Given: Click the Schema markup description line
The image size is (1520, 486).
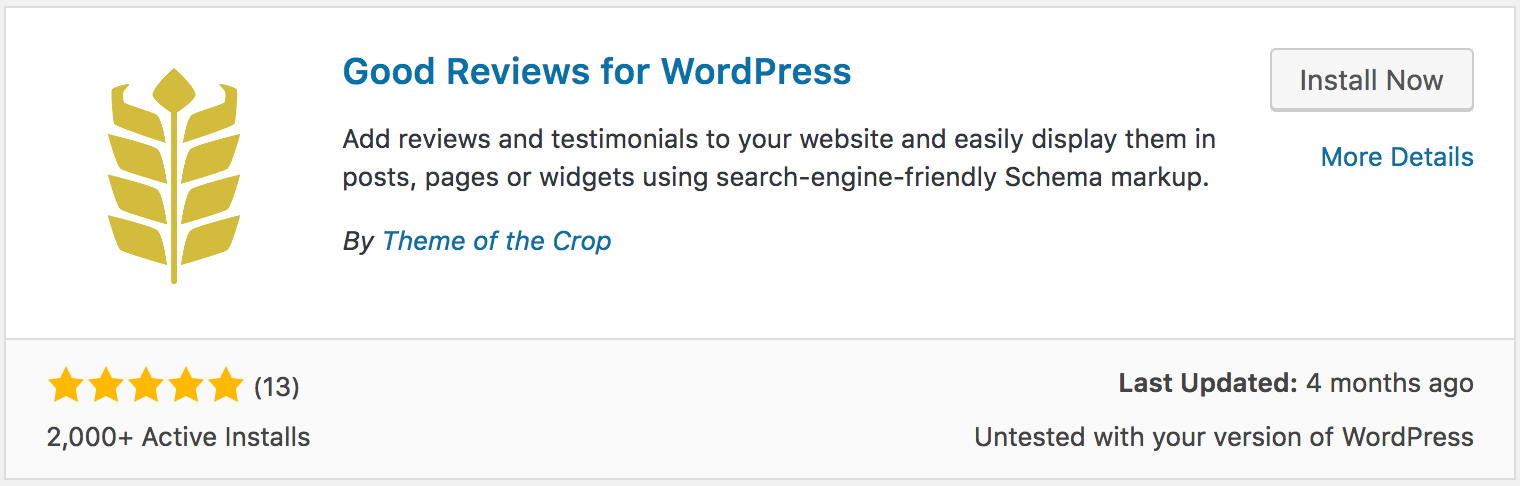Looking at the screenshot, I should (x=776, y=179).
